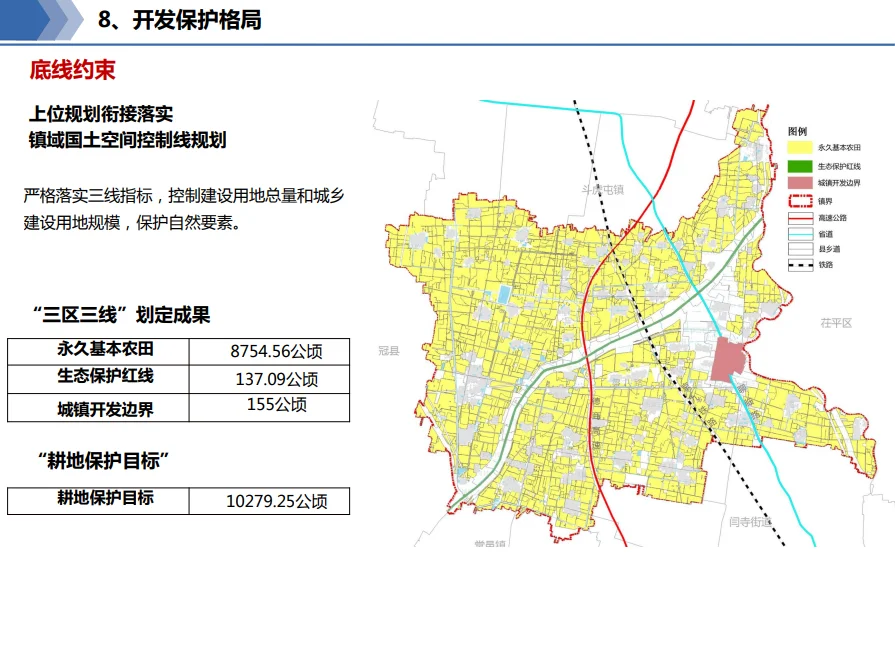This screenshot has width=895, height=670.
Task: Click the red 底线约束 heading
Action: (72, 70)
